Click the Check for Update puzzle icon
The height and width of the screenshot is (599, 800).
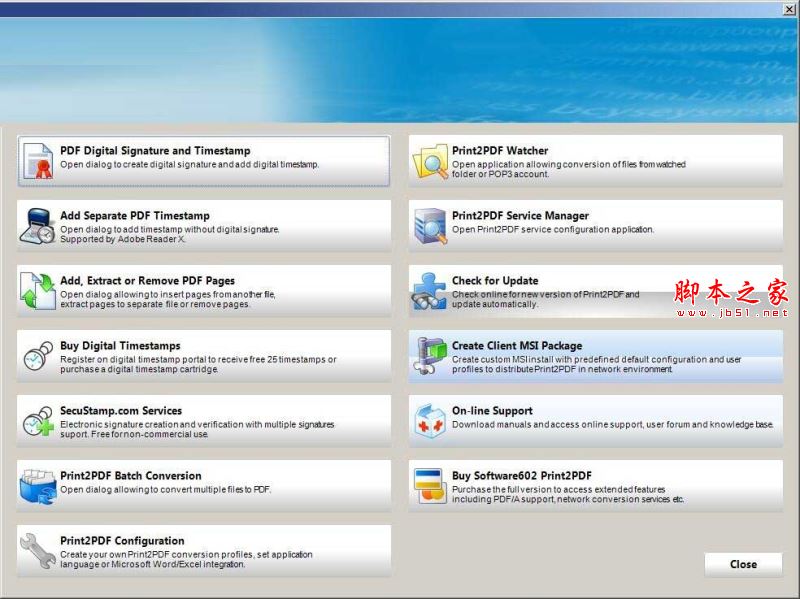click(430, 291)
